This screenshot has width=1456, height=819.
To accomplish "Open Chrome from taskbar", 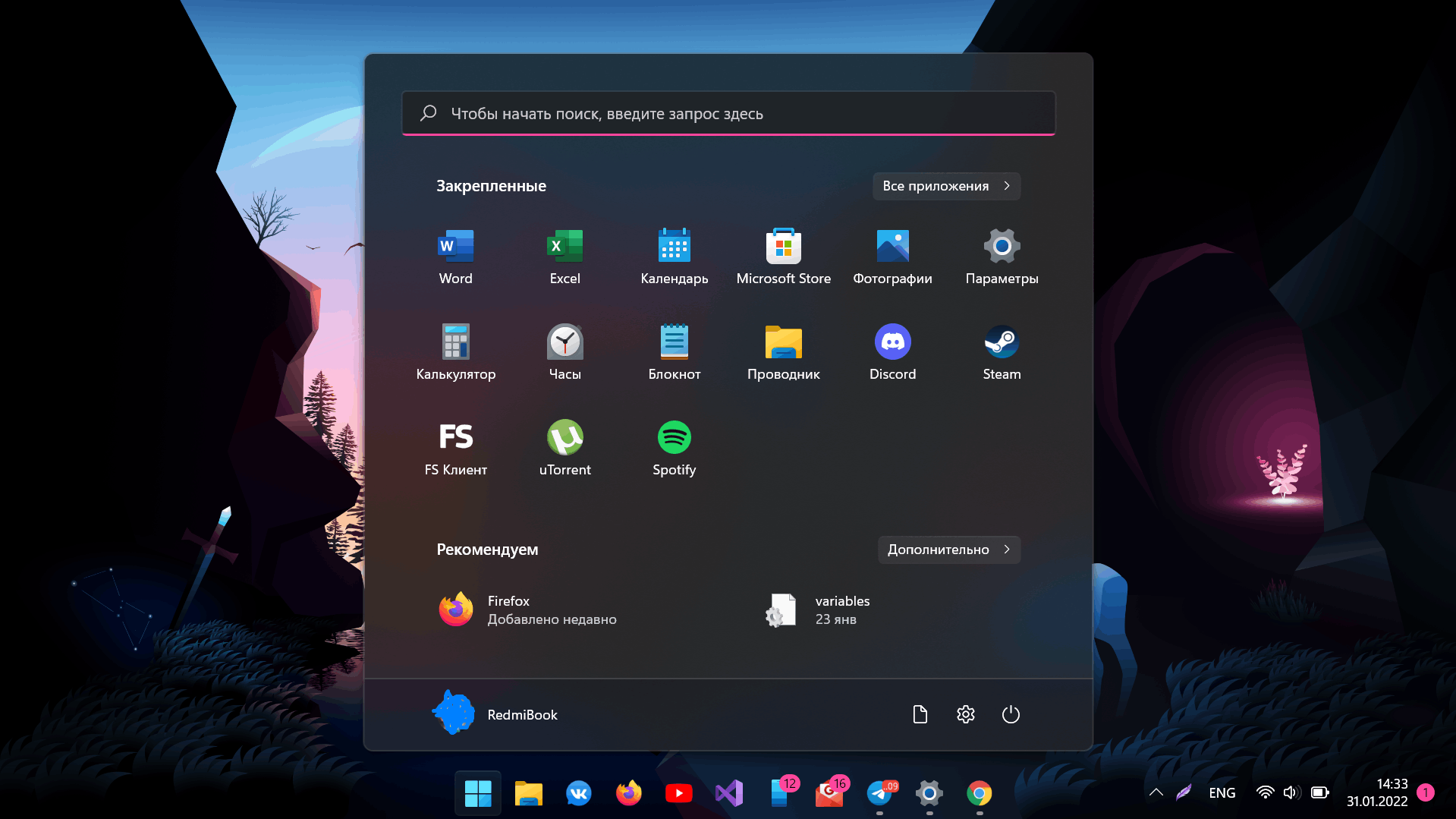I will [980, 793].
